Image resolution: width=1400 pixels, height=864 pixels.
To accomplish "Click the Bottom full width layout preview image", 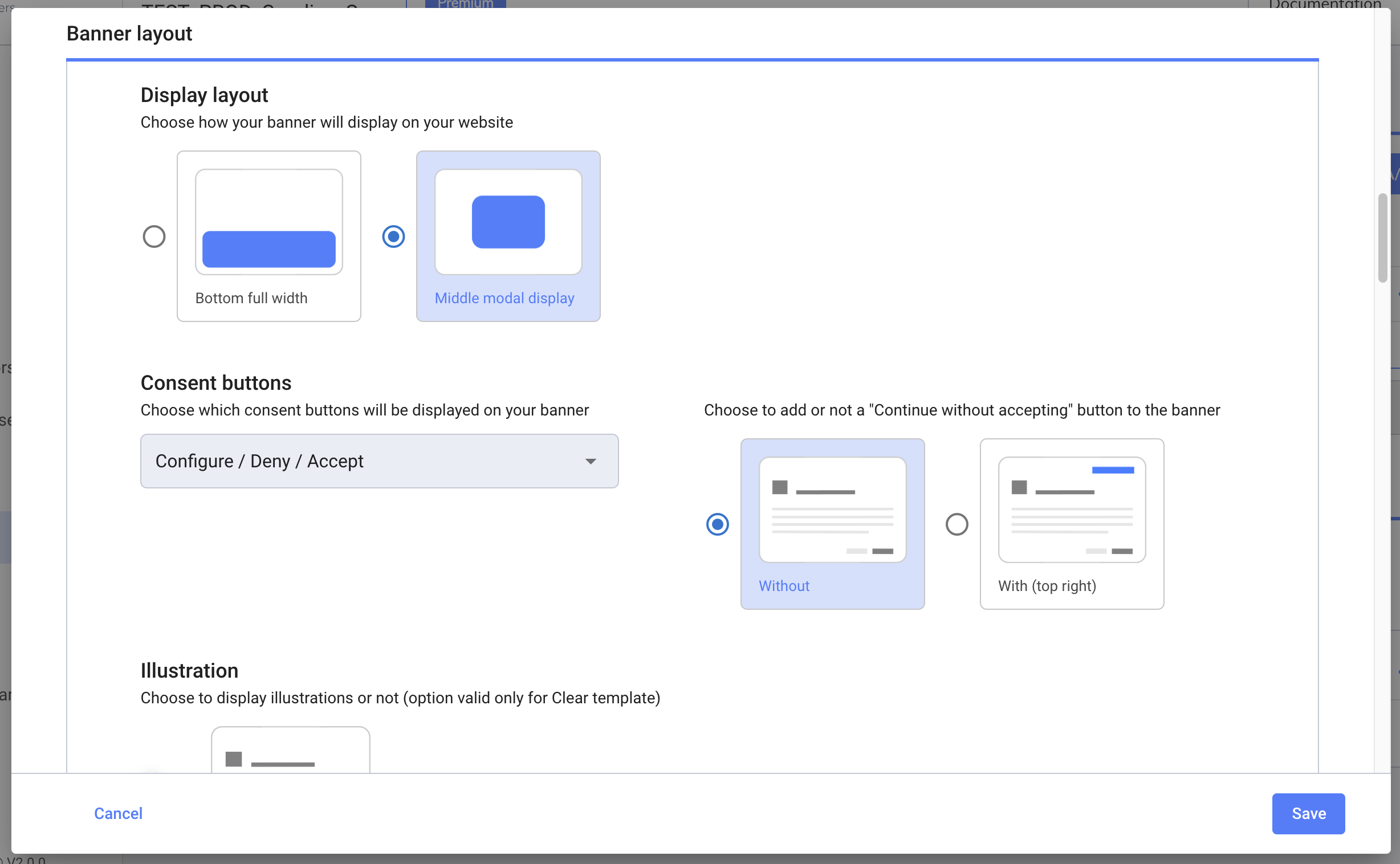I will click(268, 222).
